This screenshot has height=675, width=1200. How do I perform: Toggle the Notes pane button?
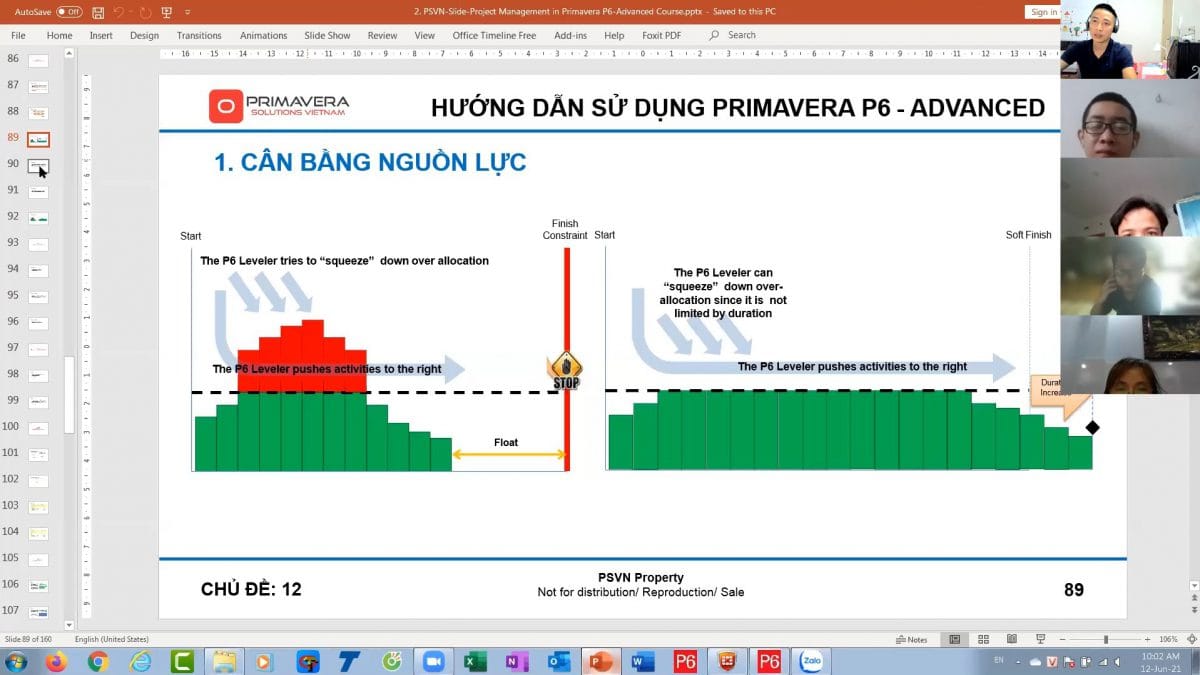coord(911,639)
